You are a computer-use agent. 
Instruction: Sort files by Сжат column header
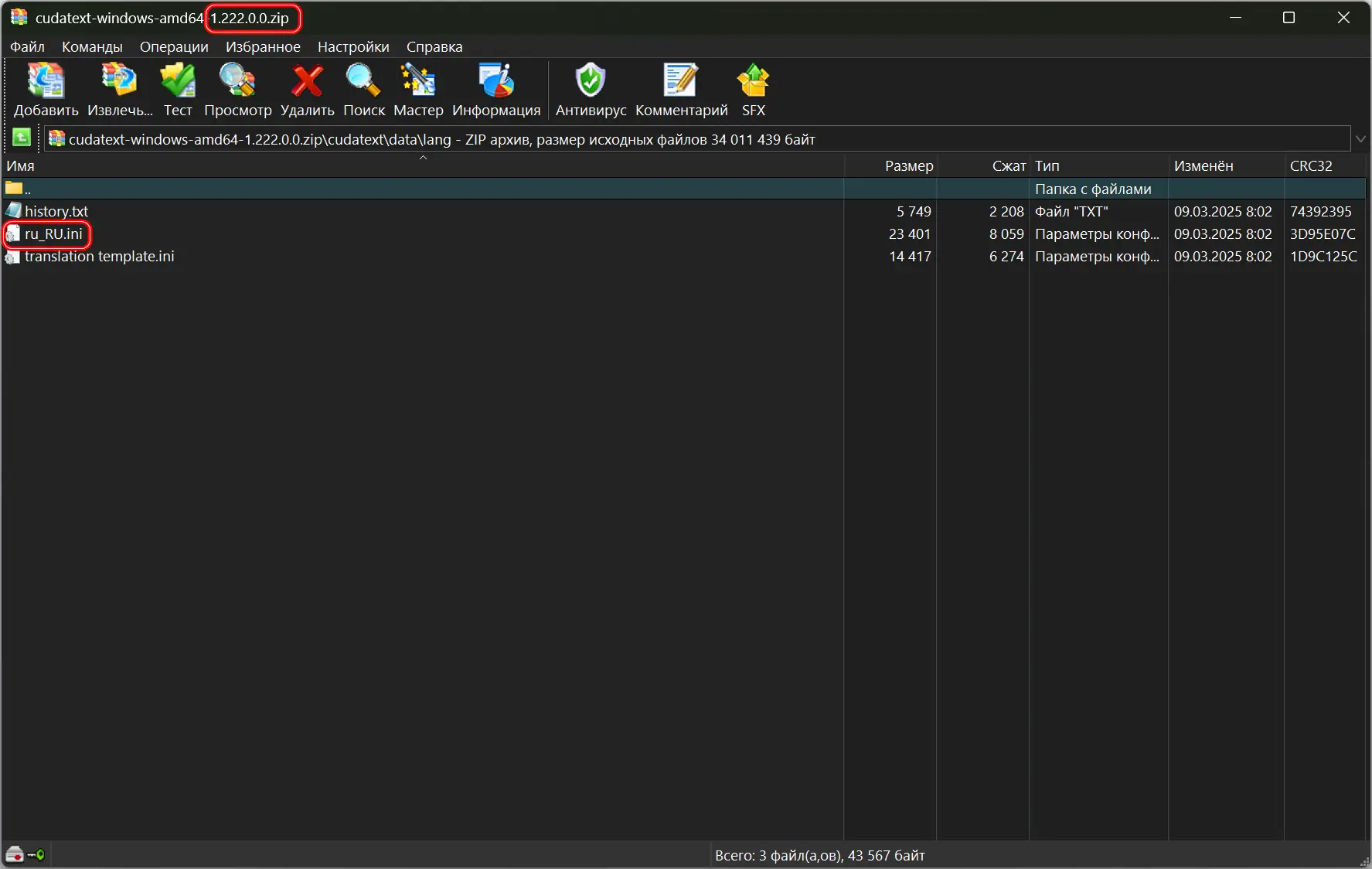click(x=983, y=165)
